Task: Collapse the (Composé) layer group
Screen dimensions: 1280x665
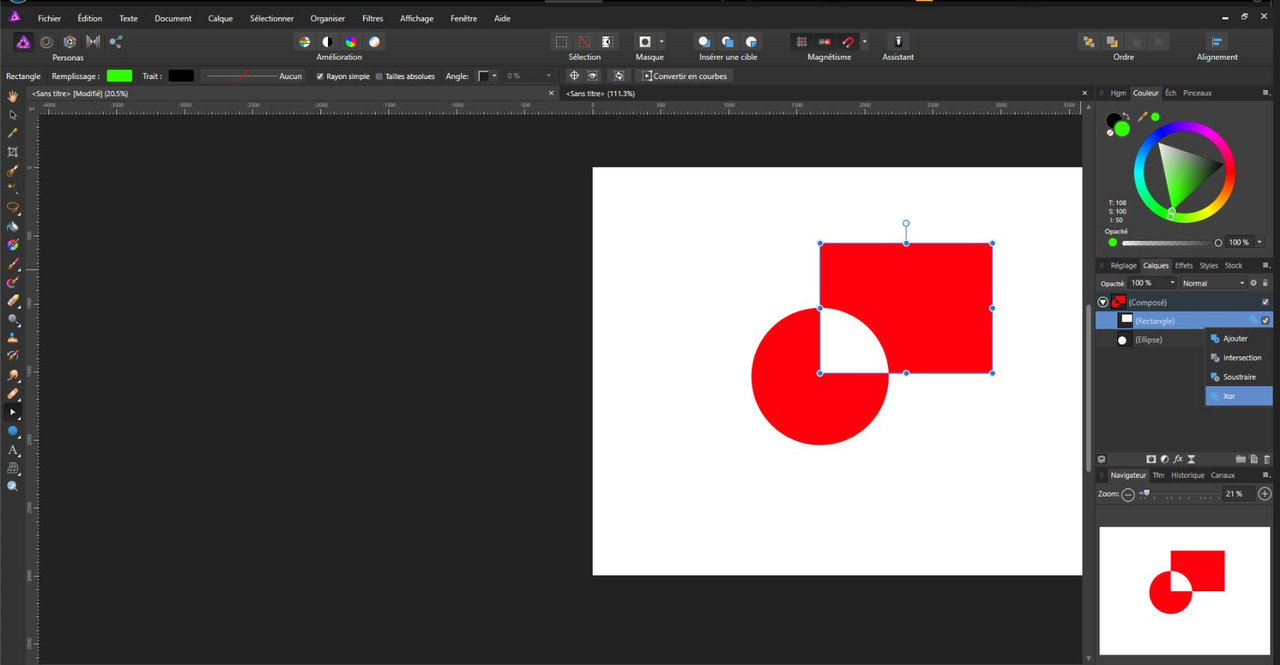Action: (1103, 302)
